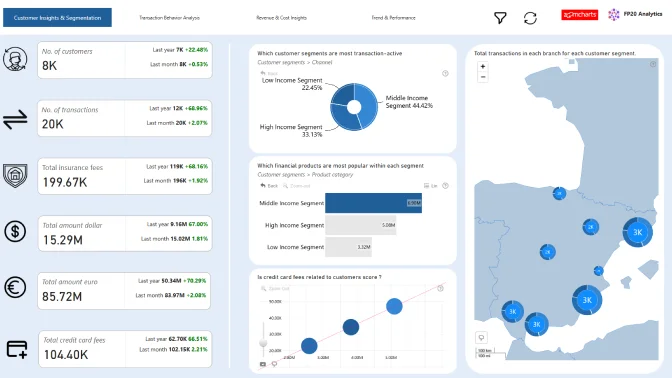This screenshot has height=378, width=672.
Task: Click the scatter chart vertical zoom slider handle
Action: tap(263, 342)
